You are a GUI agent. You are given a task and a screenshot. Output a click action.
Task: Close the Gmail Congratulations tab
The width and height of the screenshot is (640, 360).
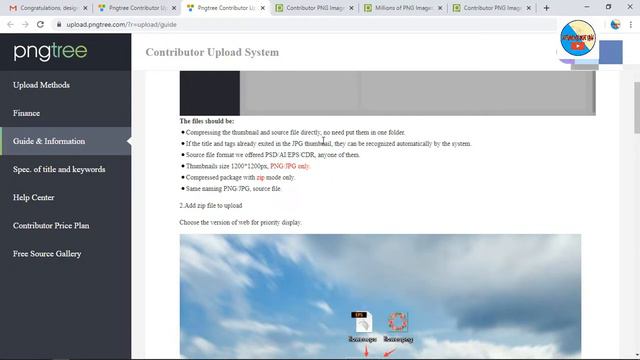pyautogui.click(x=85, y=8)
